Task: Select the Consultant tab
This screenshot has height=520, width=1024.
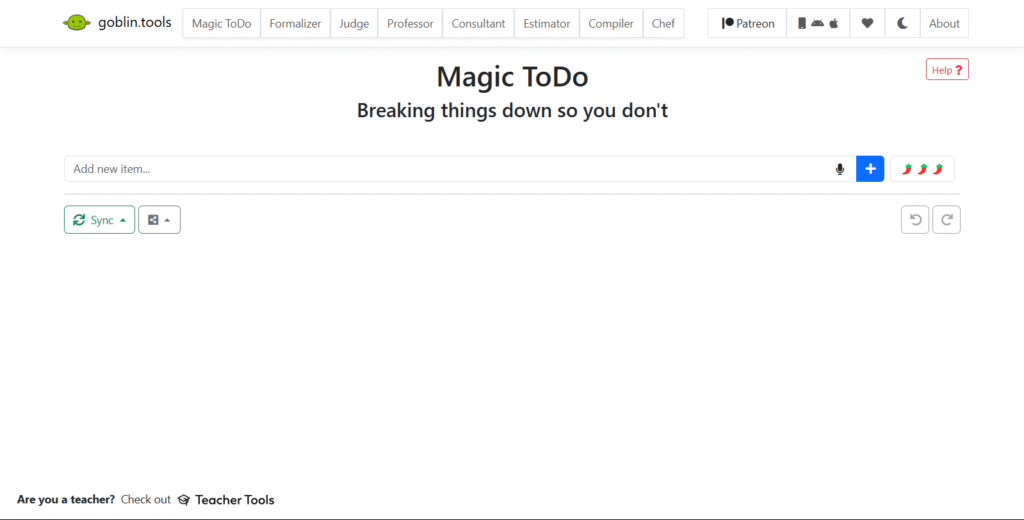Action: pos(478,24)
